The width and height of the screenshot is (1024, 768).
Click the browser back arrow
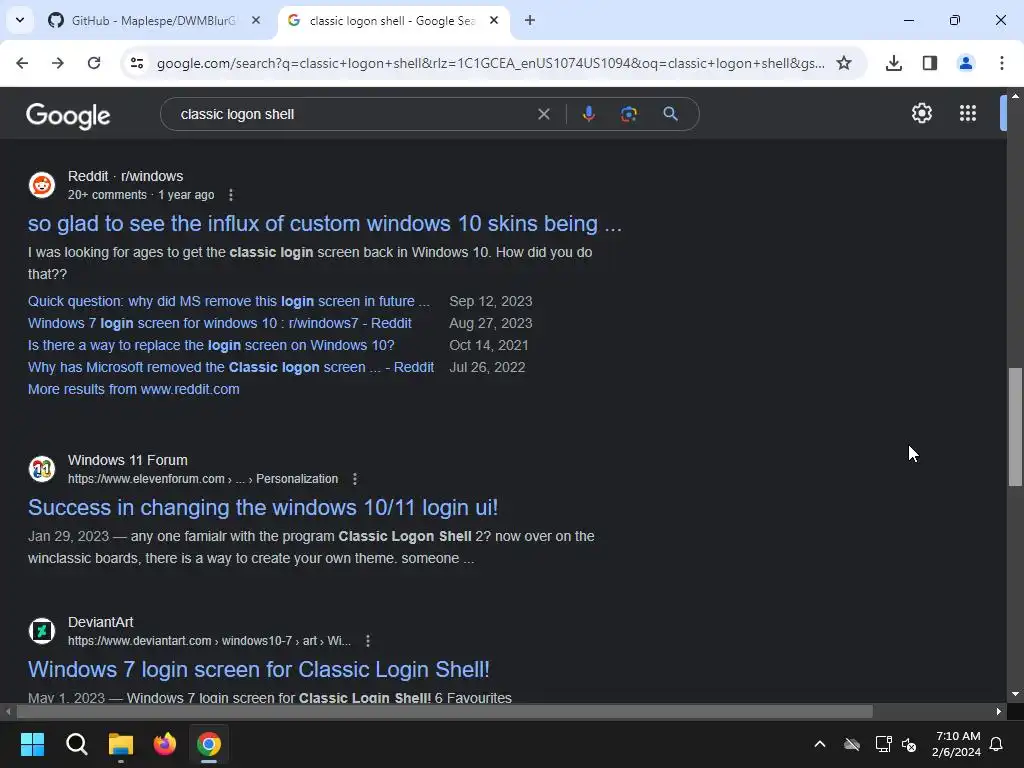pos(22,63)
